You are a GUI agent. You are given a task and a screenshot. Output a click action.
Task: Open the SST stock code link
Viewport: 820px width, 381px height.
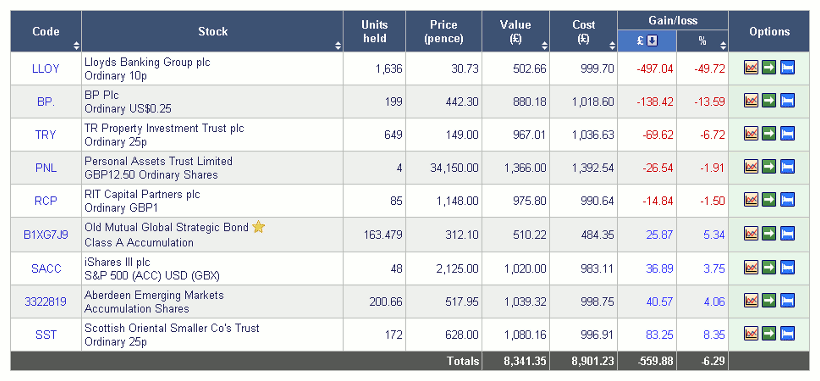[x=46, y=334]
